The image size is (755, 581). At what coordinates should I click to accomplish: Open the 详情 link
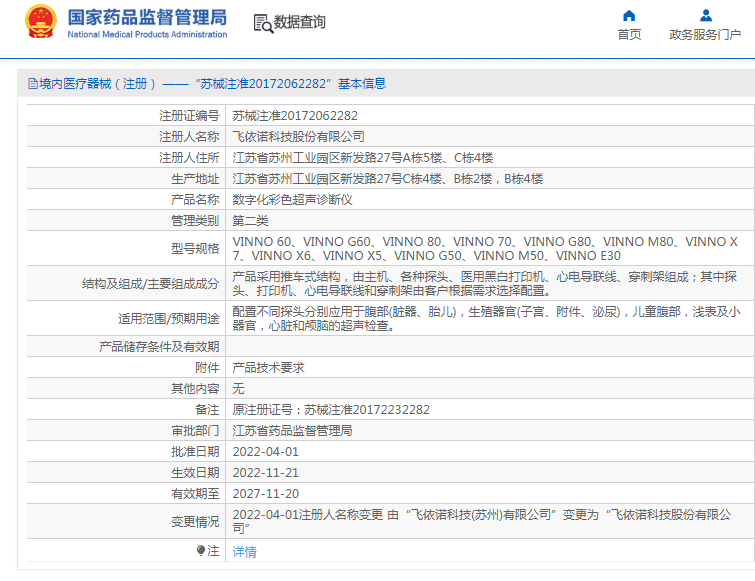pos(244,552)
